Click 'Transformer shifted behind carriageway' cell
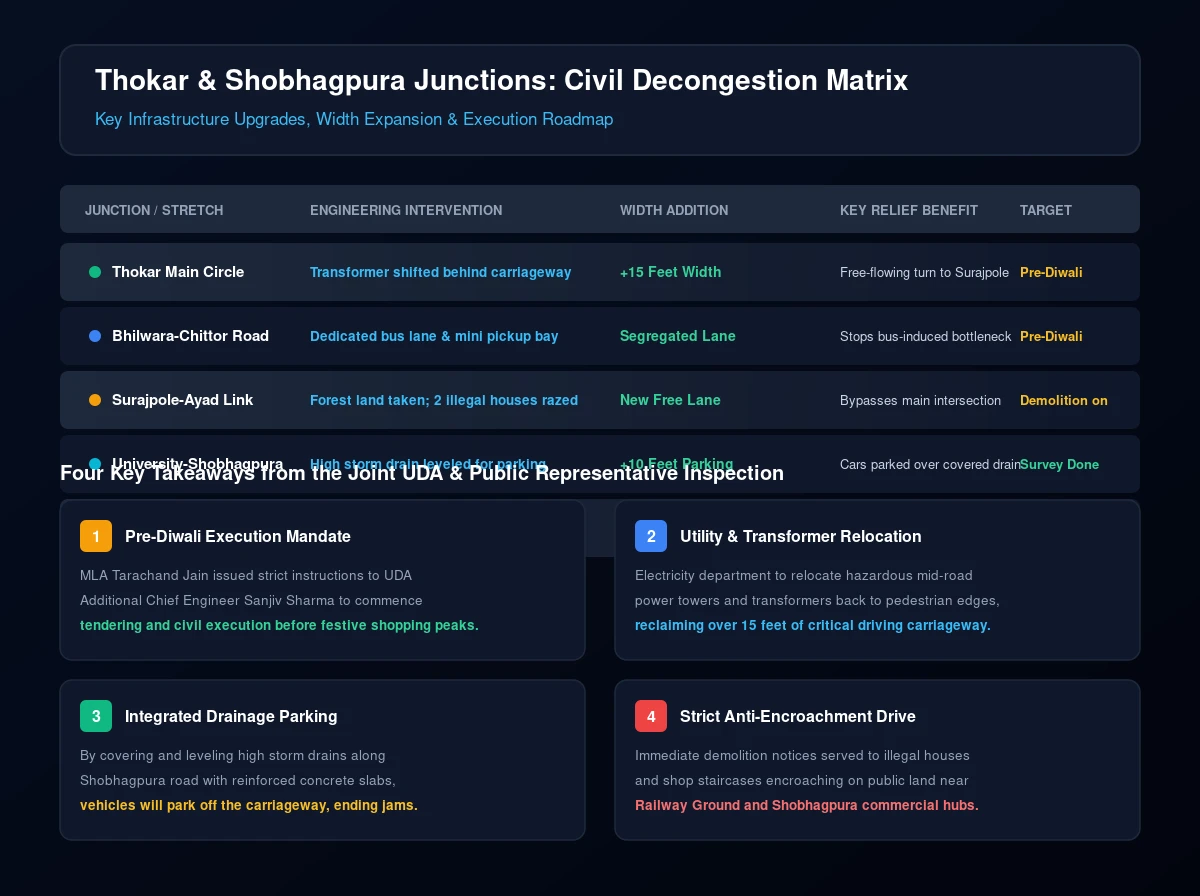The height and width of the screenshot is (896, 1200). tap(441, 272)
